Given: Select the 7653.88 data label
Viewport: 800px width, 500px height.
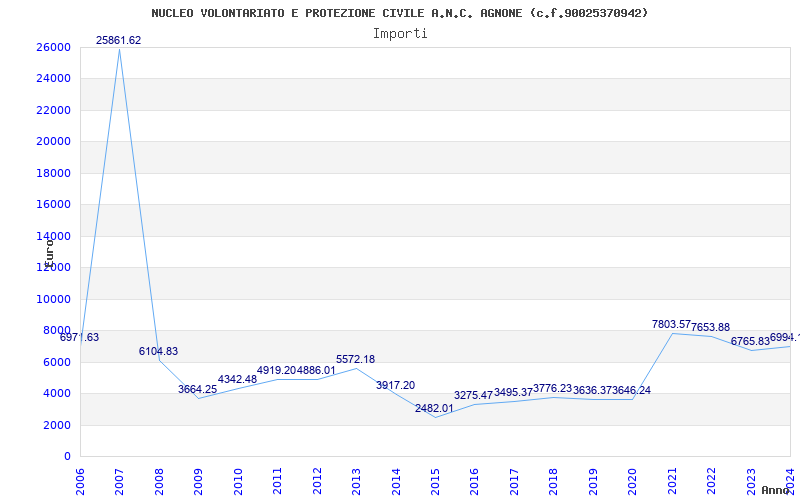Looking at the screenshot, I should (711, 327).
